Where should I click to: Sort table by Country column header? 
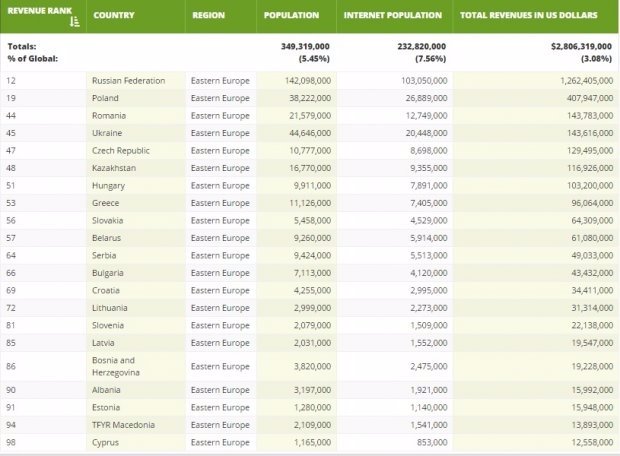click(114, 16)
